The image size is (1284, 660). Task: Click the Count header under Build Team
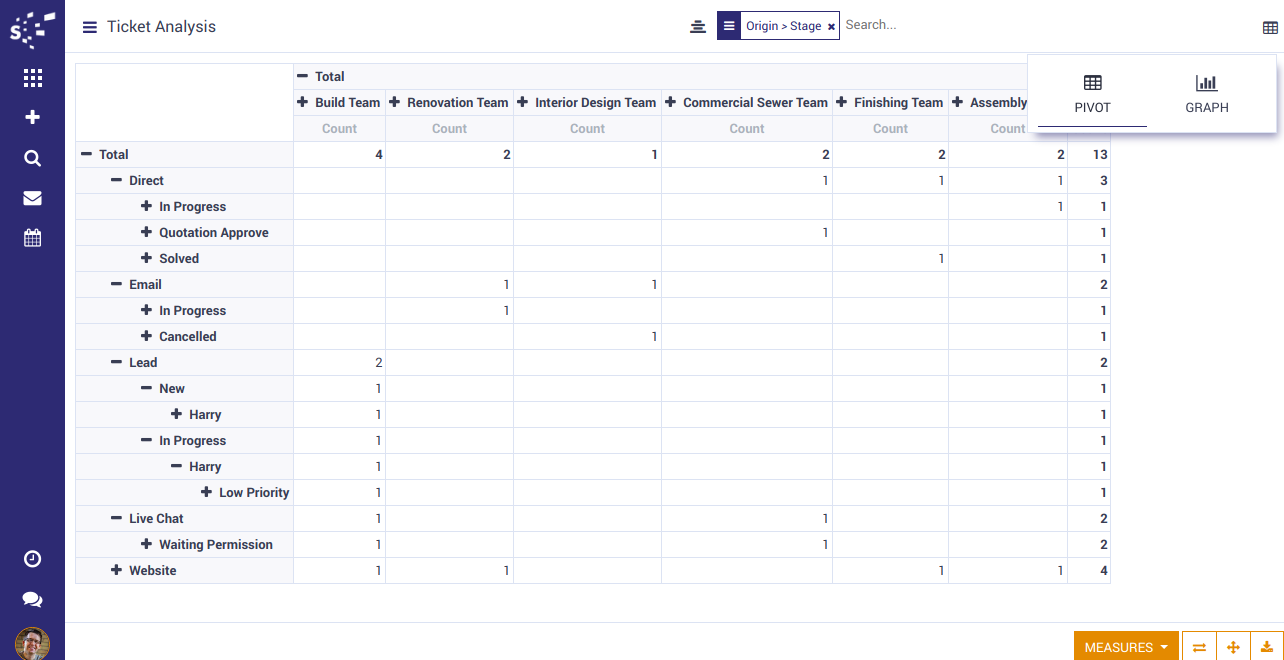(x=339, y=128)
